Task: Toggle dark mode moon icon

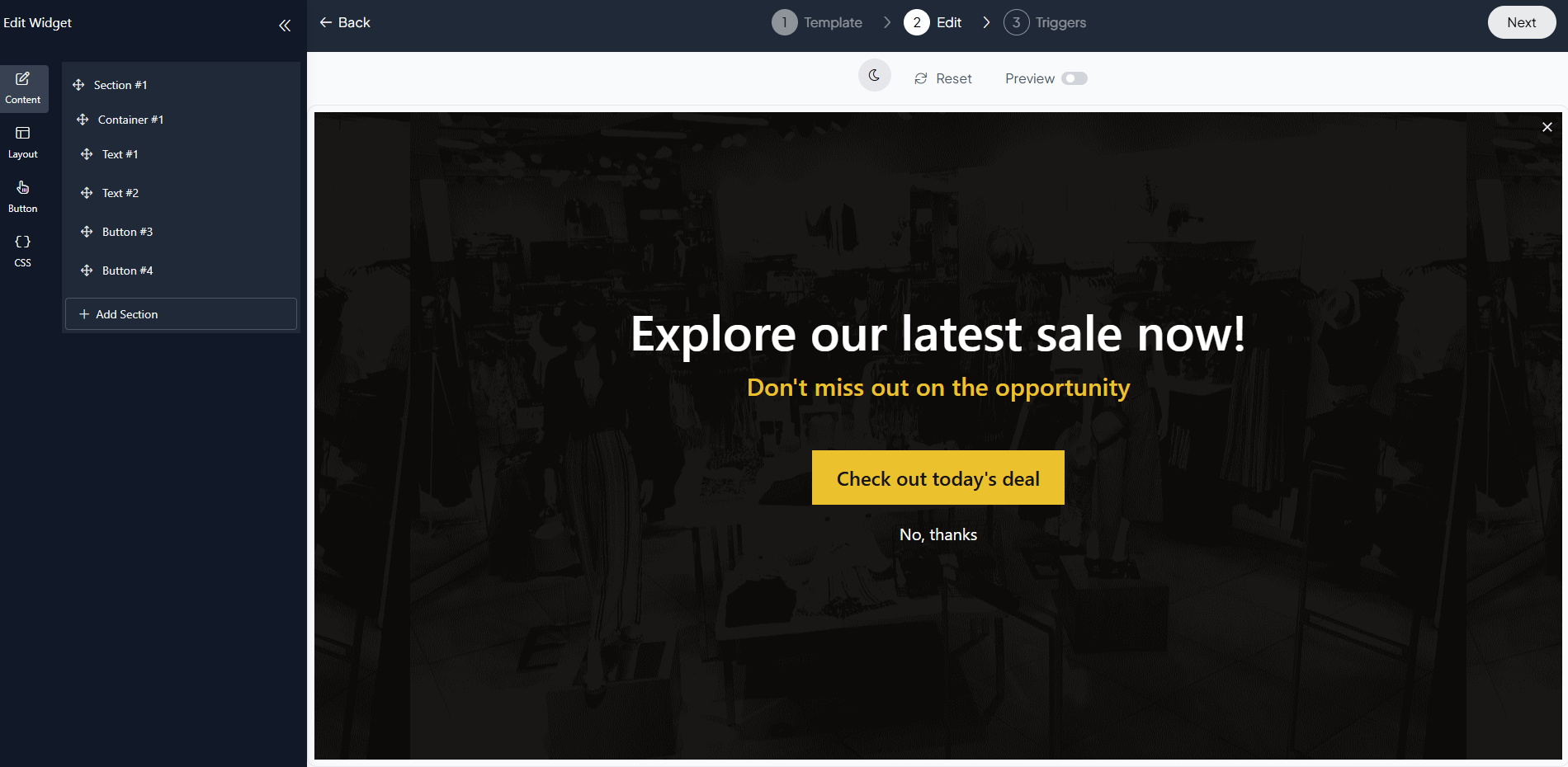Action: click(x=875, y=76)
